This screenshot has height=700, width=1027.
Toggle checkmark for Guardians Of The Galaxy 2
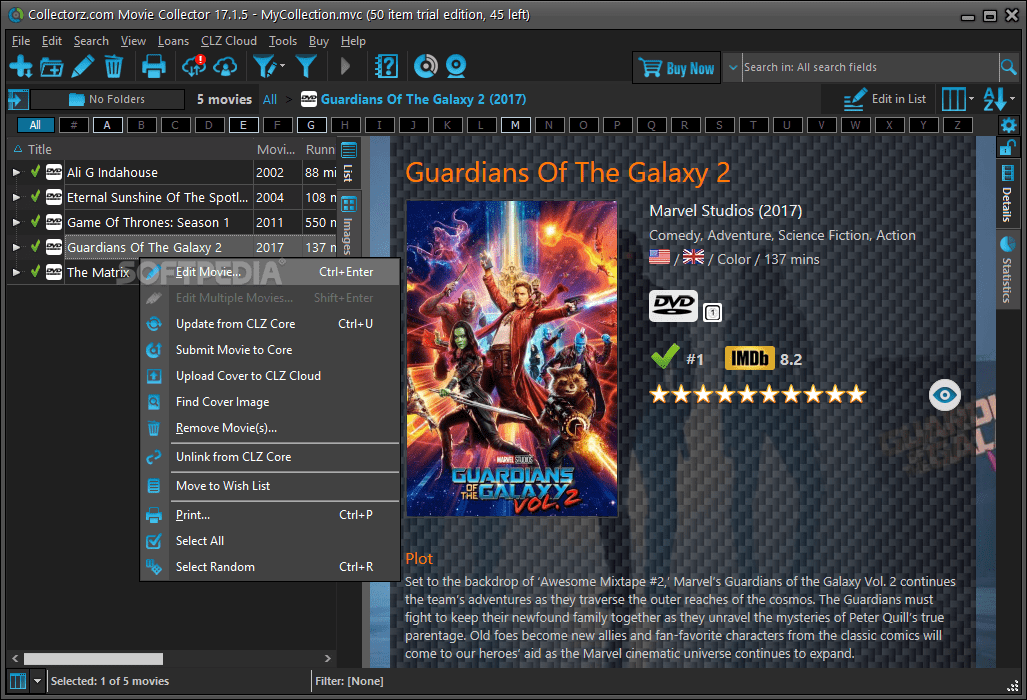(x=35, y=246)
